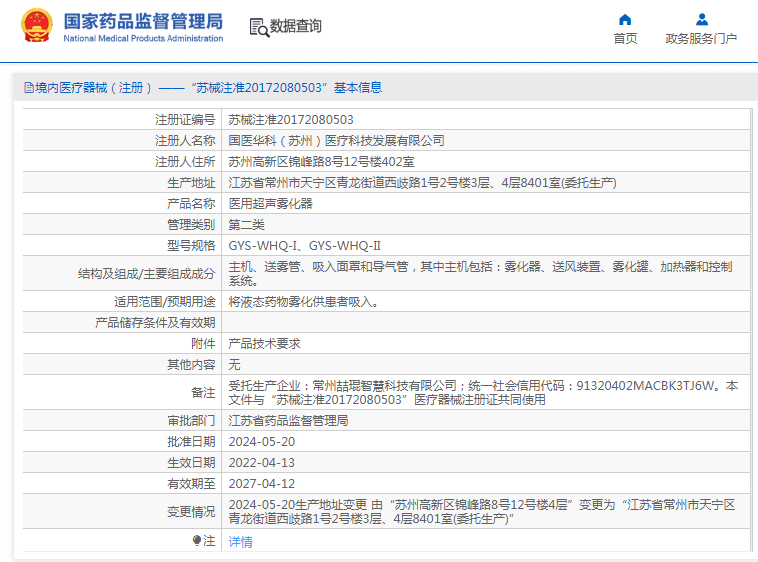Click the 其他内容 label

pyautogui.click(x=191, y=364)
